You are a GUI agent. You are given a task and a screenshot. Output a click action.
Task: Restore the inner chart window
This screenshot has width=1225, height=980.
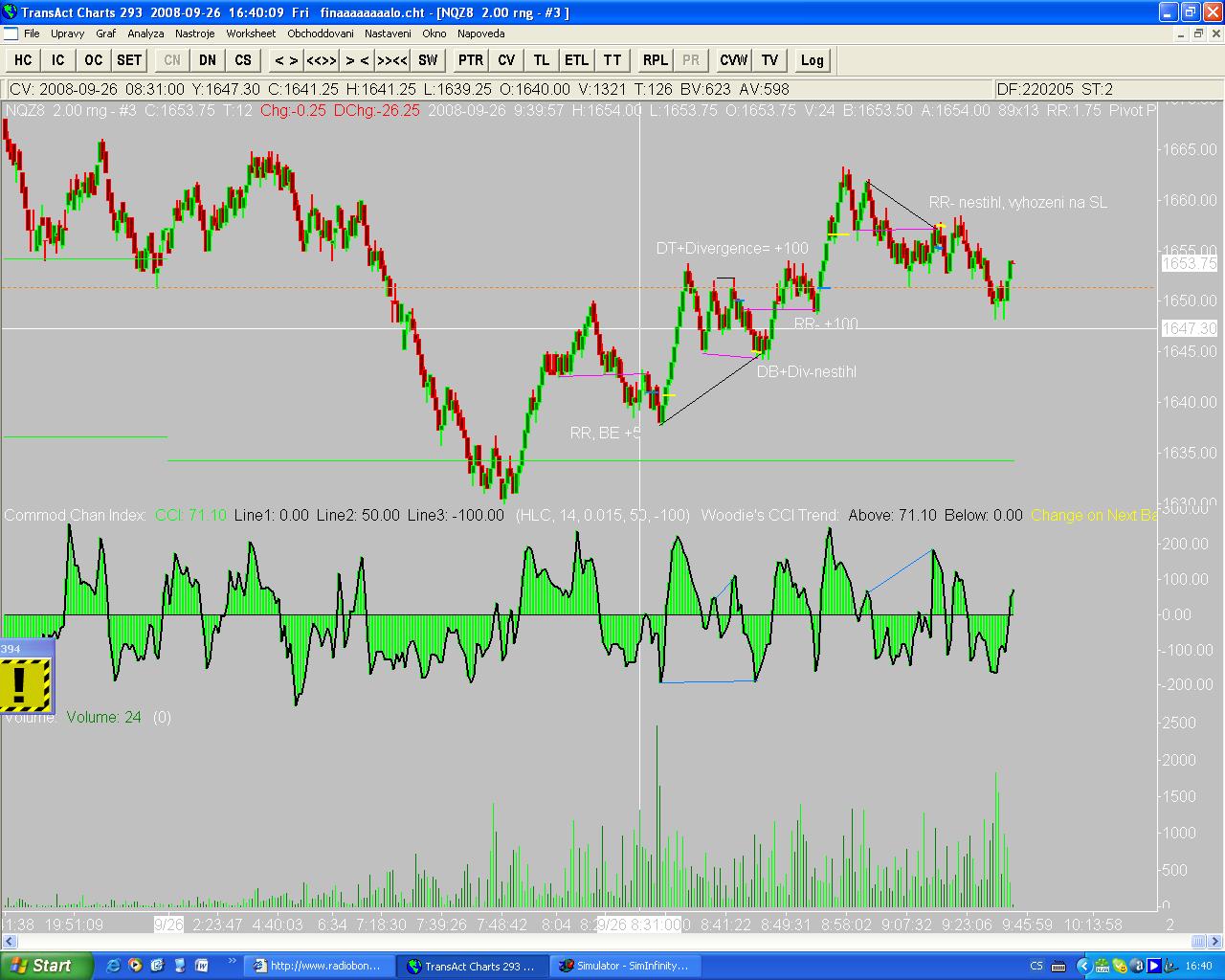coord(1197,33)
